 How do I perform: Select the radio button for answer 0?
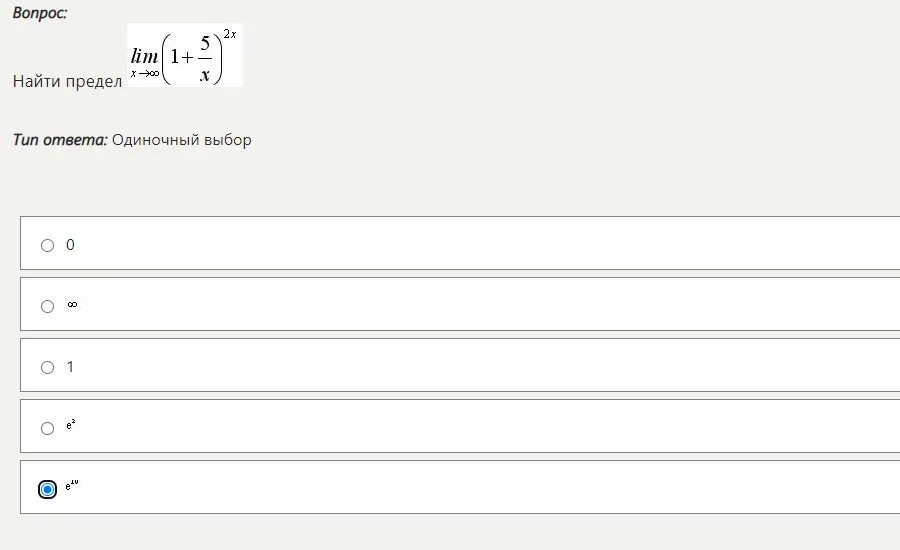coord(47,245)
